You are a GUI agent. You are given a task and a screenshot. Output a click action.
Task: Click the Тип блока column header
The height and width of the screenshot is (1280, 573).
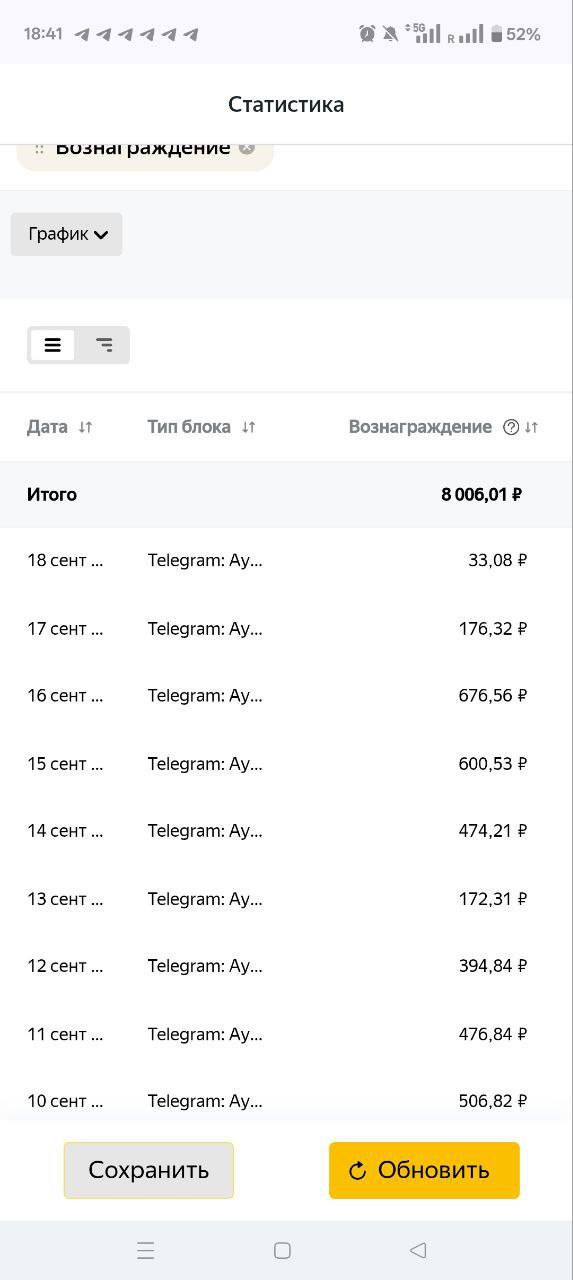(x=189, y=427)
